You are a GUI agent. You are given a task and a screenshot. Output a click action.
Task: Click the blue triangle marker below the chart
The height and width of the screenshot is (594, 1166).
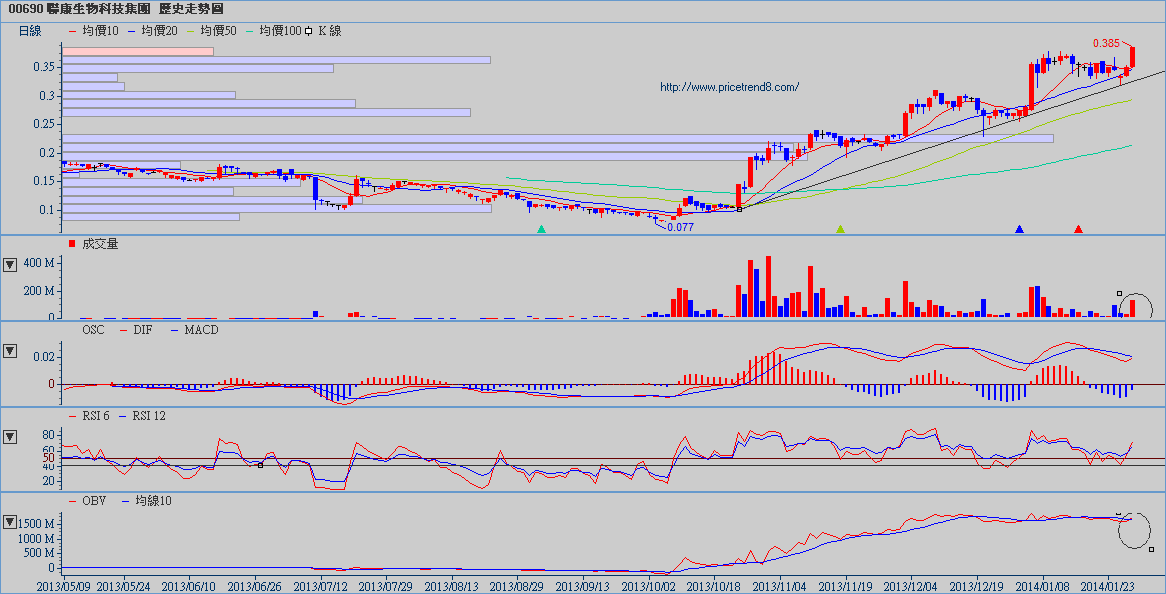click(1019, 230)
